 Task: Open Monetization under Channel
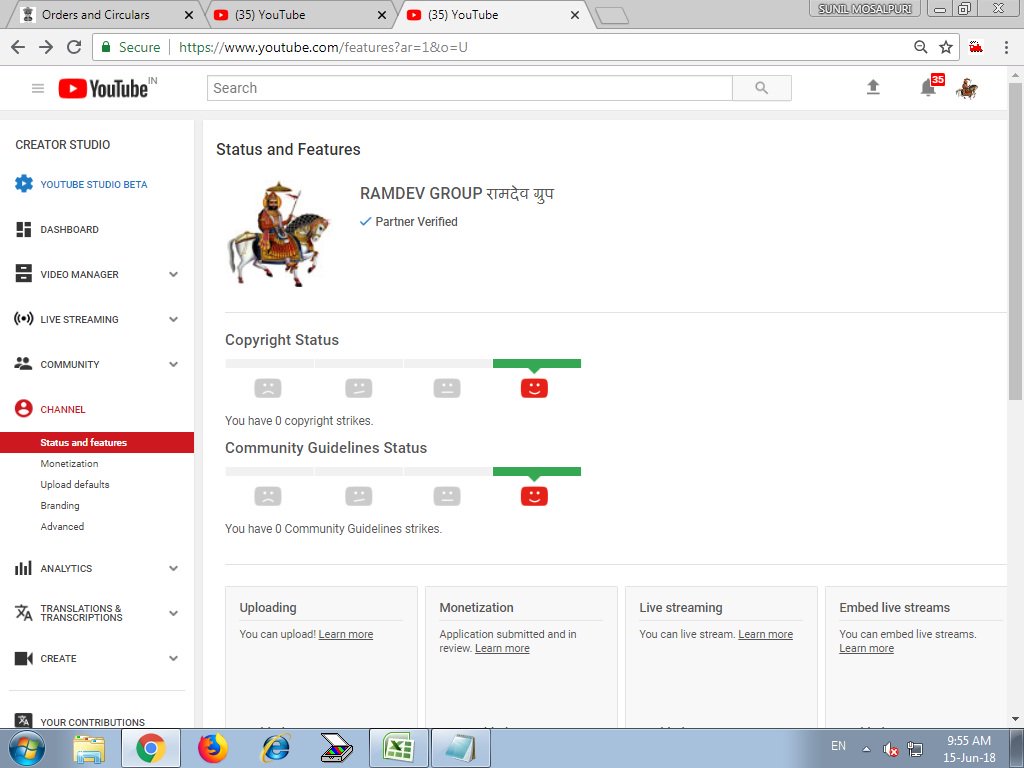click(69, 464)
